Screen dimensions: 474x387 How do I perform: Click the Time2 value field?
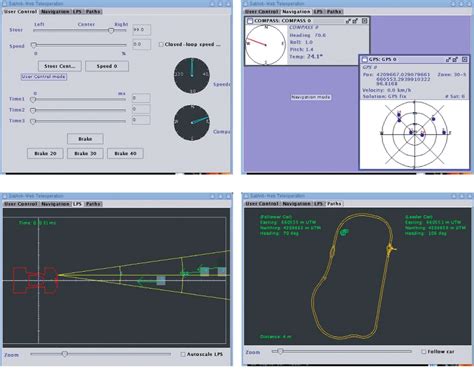[141, 109]
